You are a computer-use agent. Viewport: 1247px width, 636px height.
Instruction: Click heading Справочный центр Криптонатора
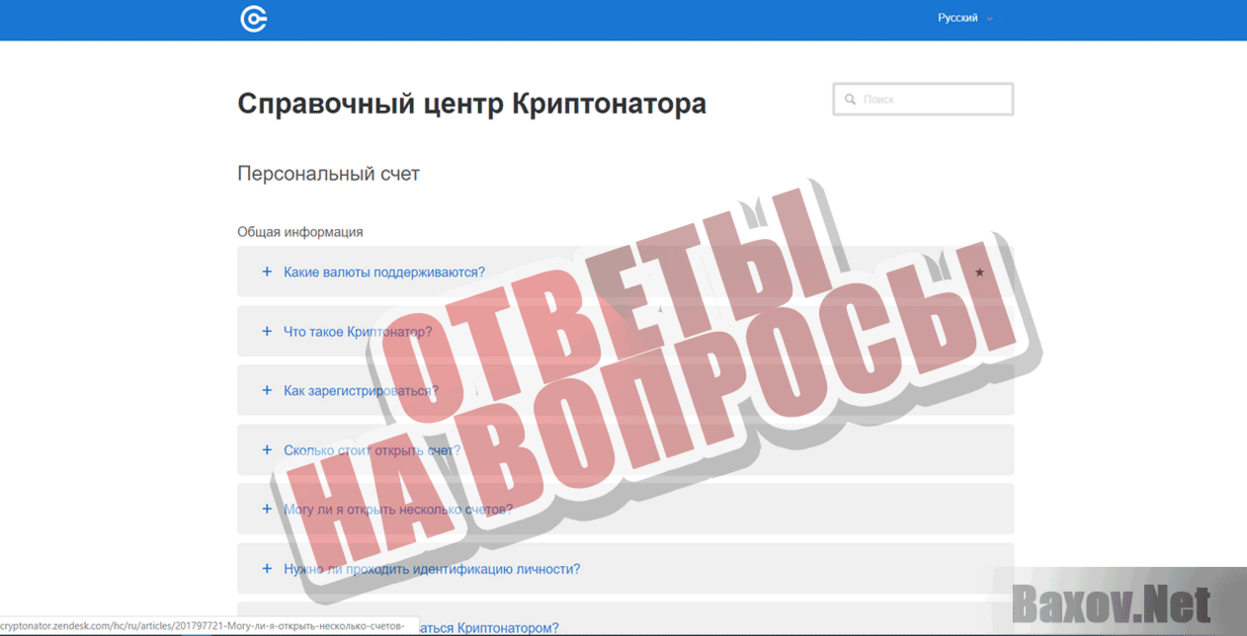(x=472, y=104)
